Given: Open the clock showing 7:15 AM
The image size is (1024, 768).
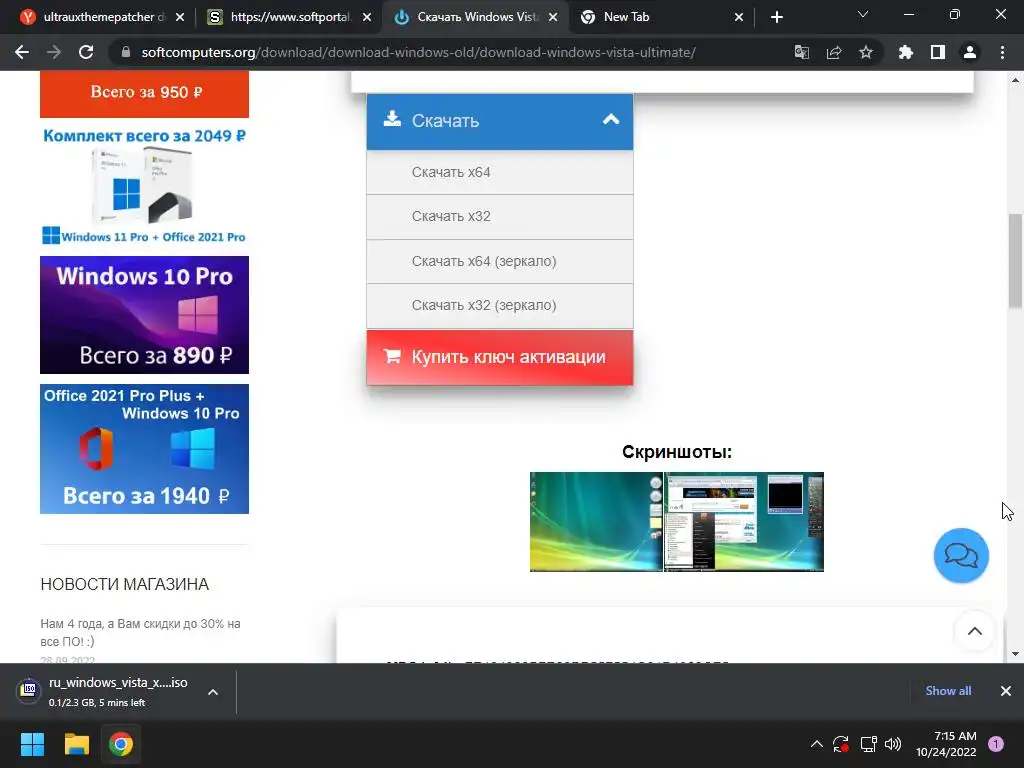Looking at the screenshot, I should click(x=946, y=744).
